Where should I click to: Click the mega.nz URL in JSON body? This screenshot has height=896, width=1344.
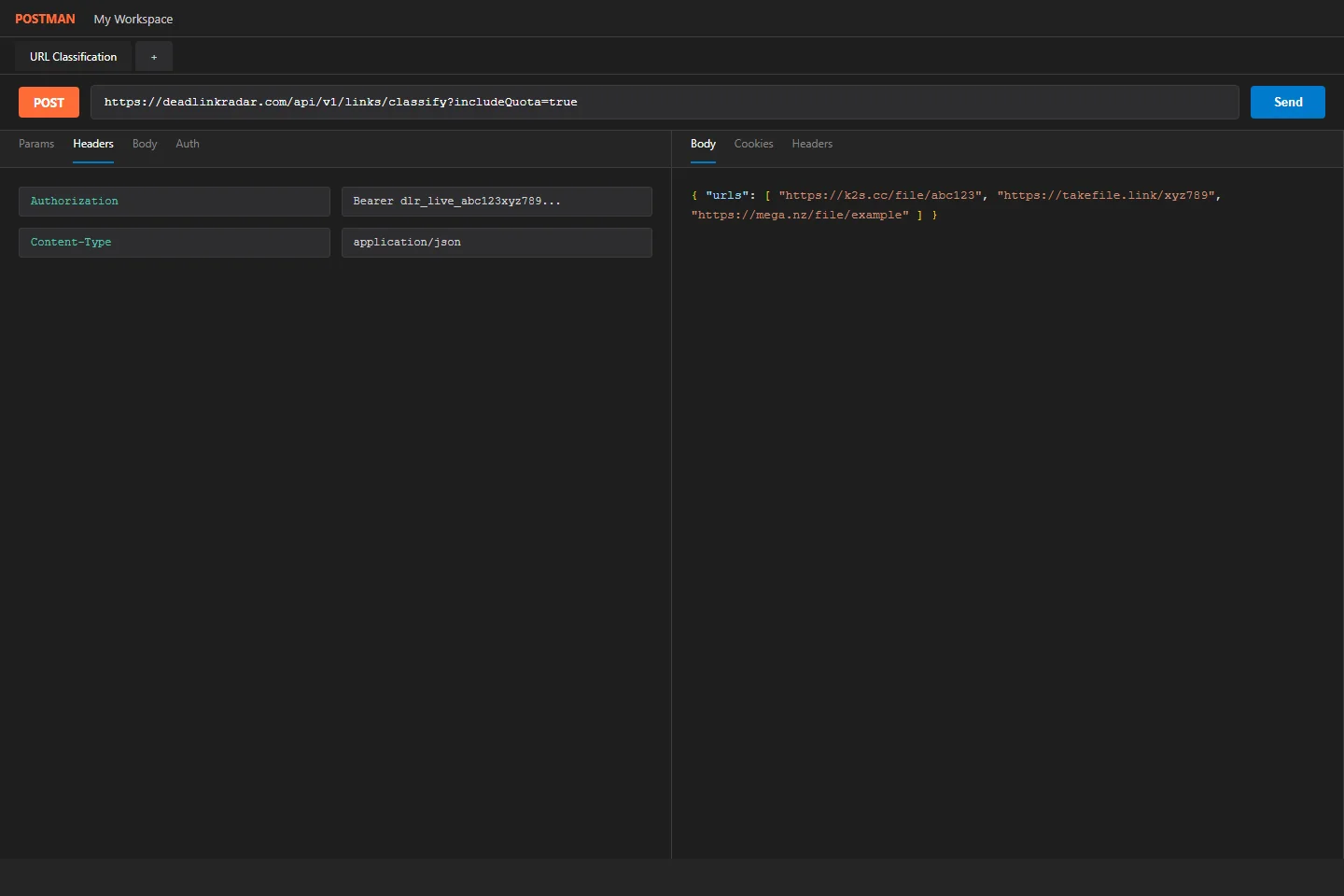(800, 216)
